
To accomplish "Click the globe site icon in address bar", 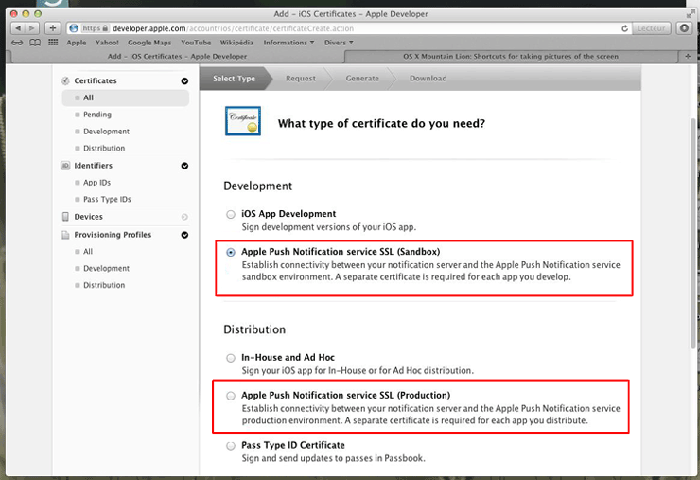I will [x=74, y=28].
